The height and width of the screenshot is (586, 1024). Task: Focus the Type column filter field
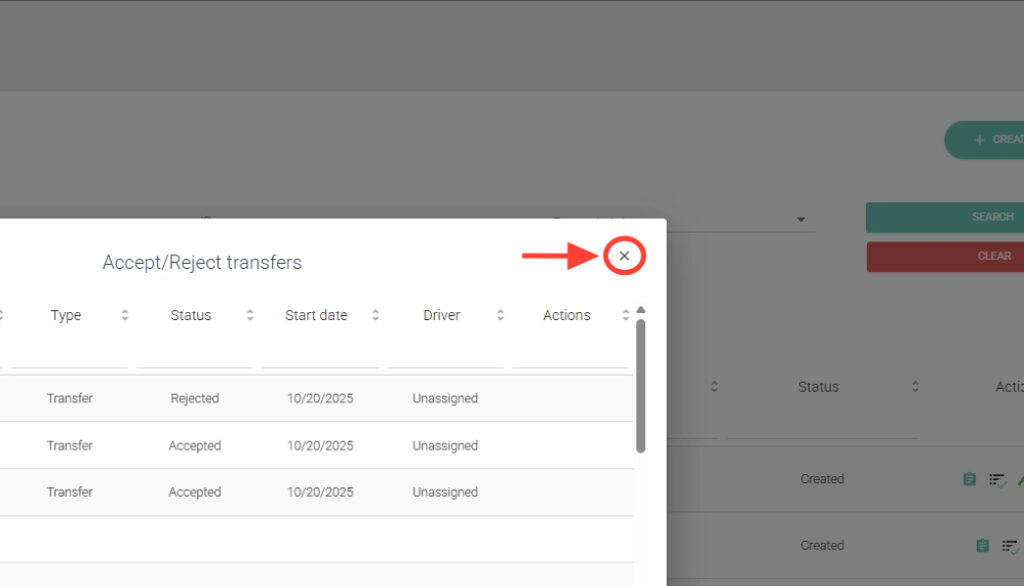[69, 355]
